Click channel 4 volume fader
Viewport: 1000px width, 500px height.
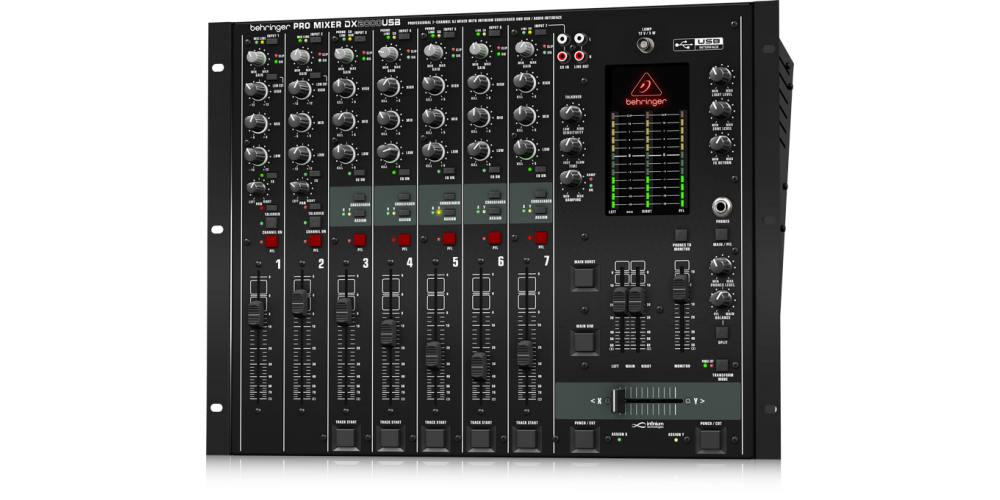pos(388,333)
